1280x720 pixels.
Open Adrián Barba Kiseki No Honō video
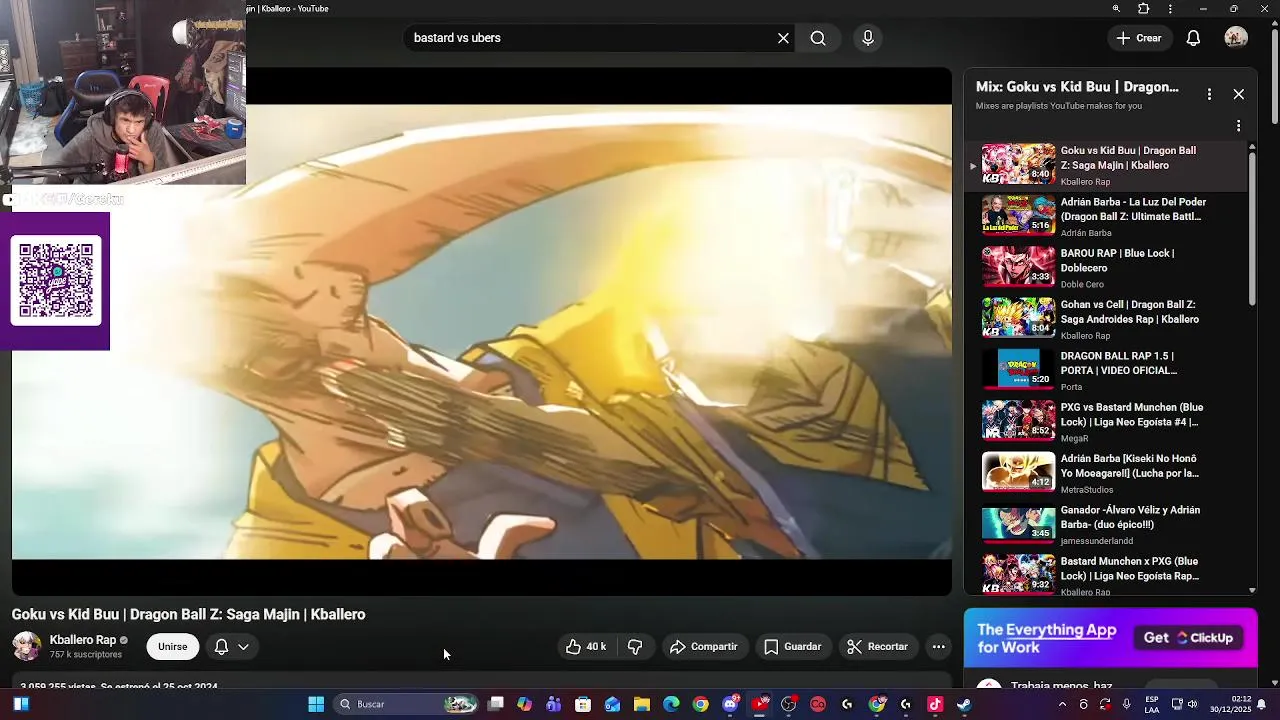pos(1105,472)
